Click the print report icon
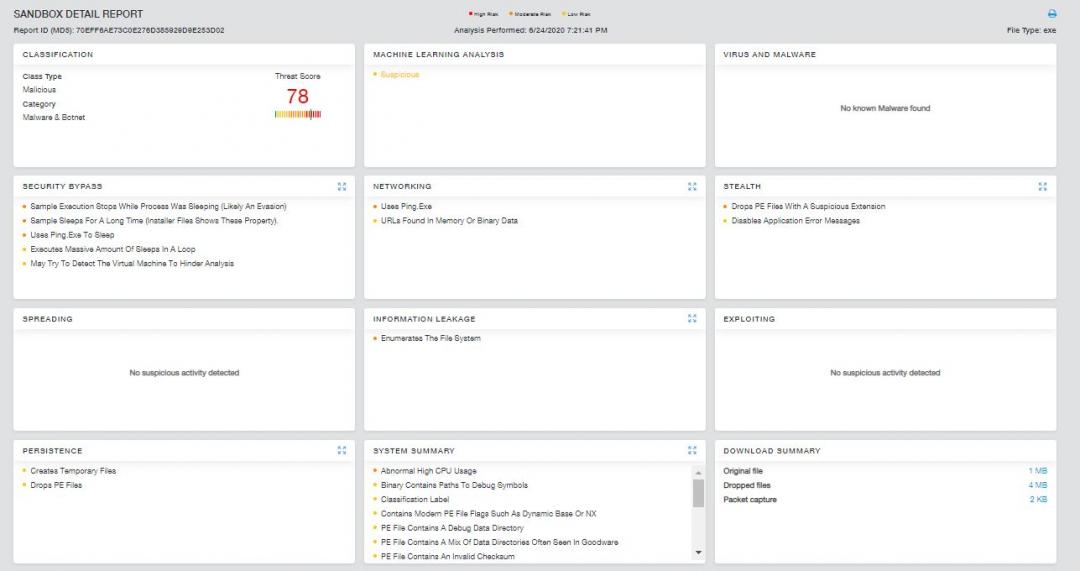 1051,14
